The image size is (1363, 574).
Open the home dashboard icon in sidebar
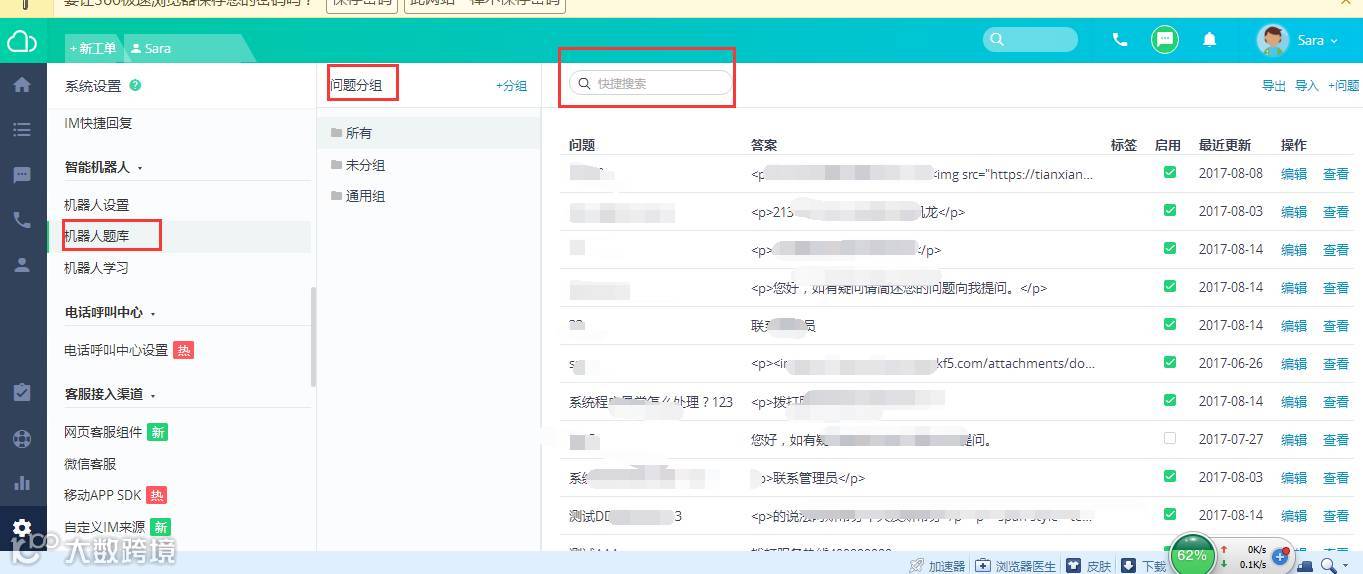click(21, 85)
